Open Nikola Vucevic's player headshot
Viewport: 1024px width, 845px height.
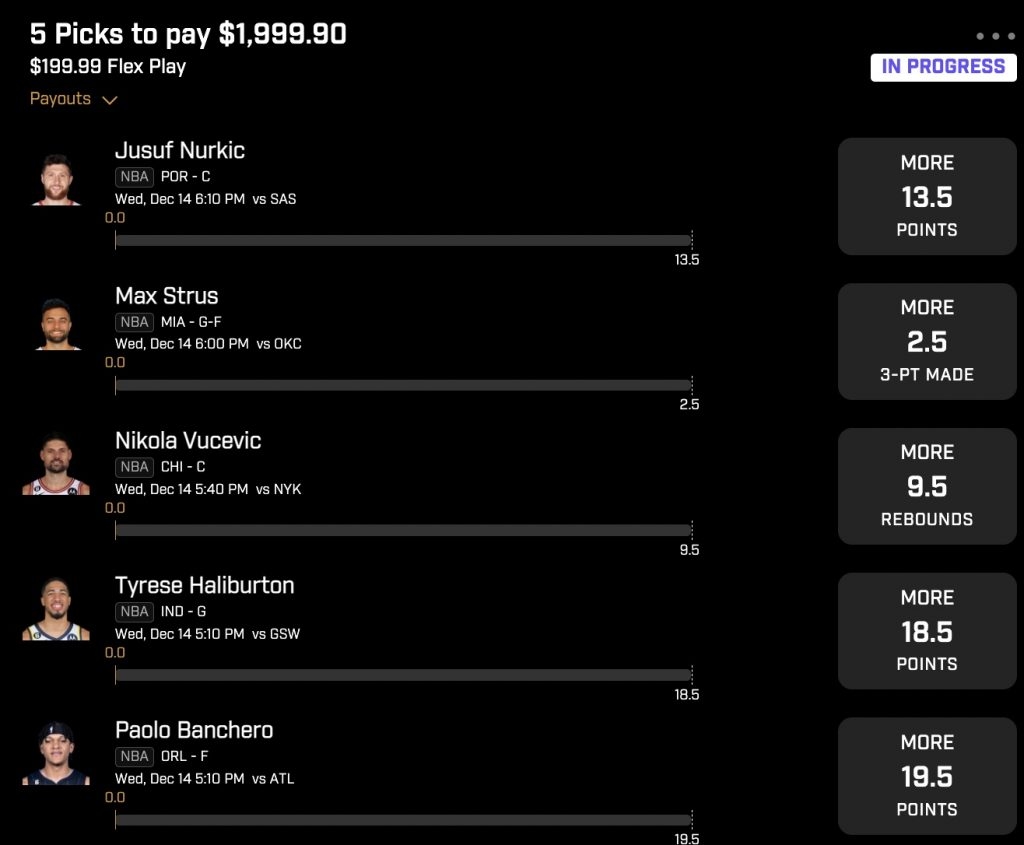coord(56,464)
